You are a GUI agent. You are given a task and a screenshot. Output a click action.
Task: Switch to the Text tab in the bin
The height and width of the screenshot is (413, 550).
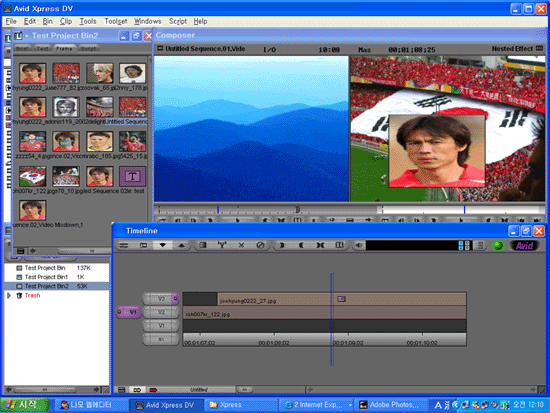(x=43, y=49)
